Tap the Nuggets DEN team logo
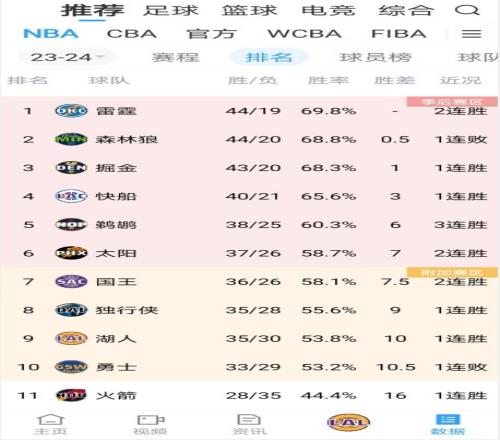This screenshot has height=440, width=500. coord(71,168)
